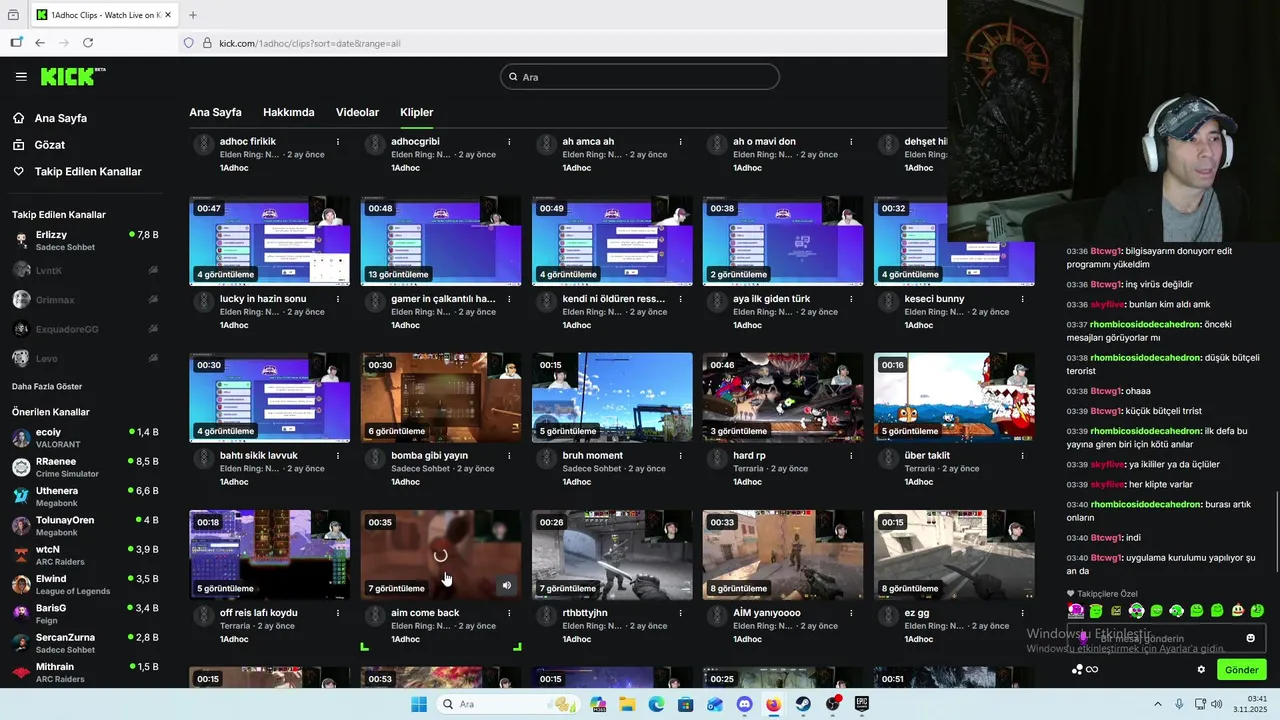Open the kendi ni öldüren clip title
The width and height of the screenshot is (1280, 720).
click(613, 299)
